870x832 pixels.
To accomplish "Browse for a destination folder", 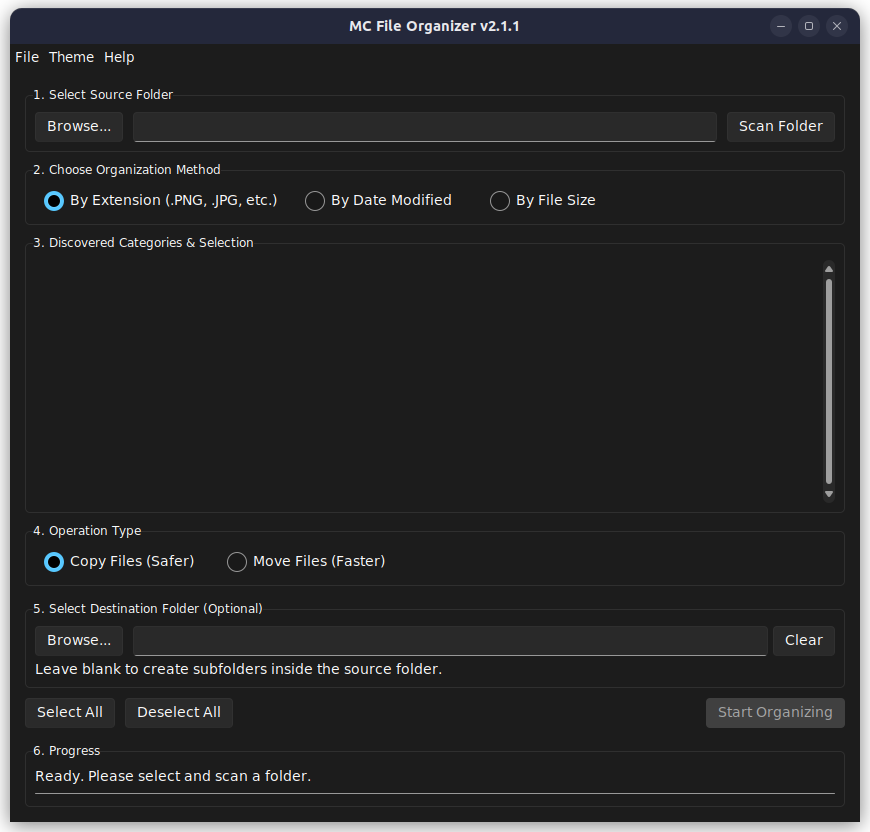I will [x=78, y=640].
